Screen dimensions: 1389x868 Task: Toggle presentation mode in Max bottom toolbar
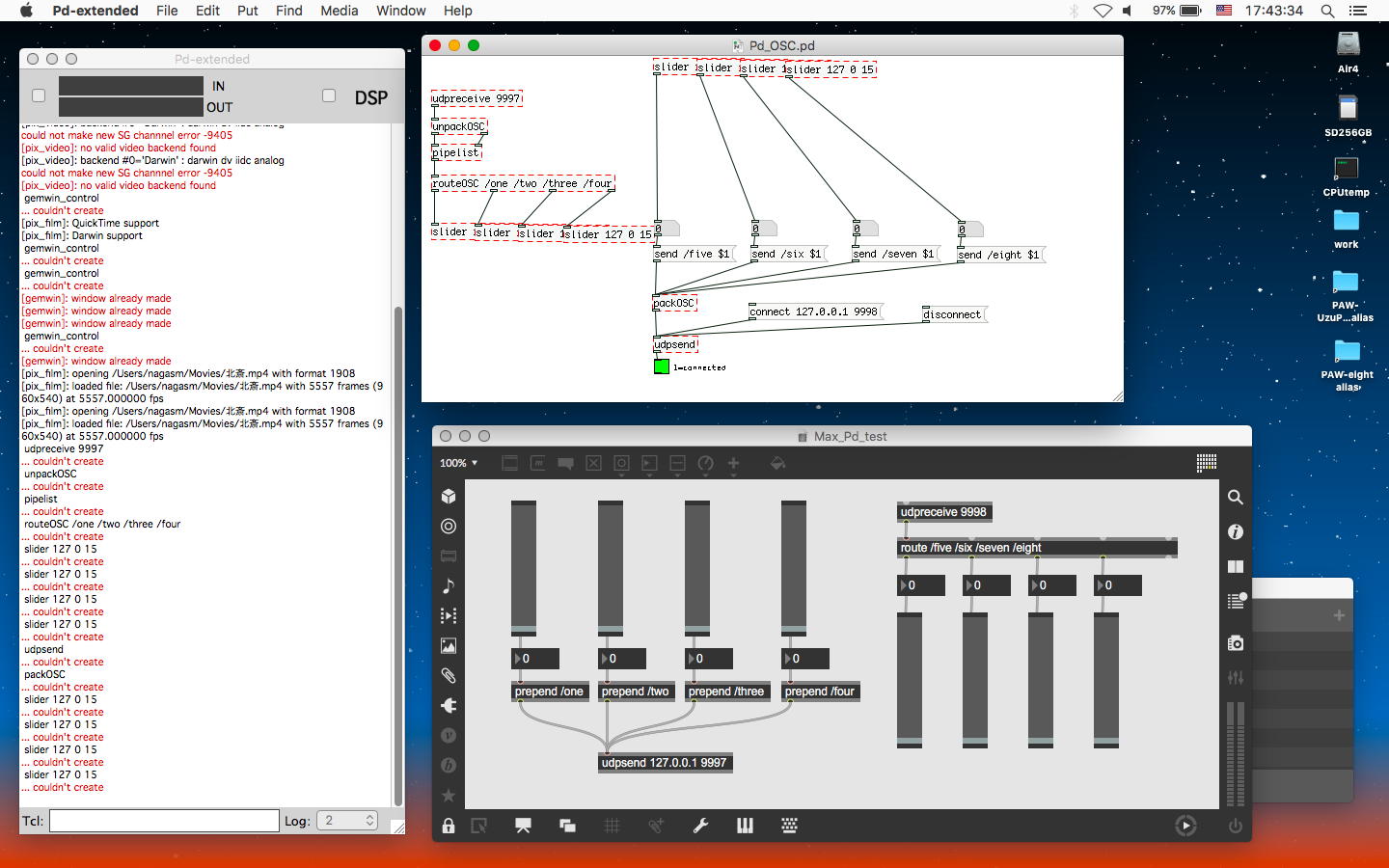(523, 826)
